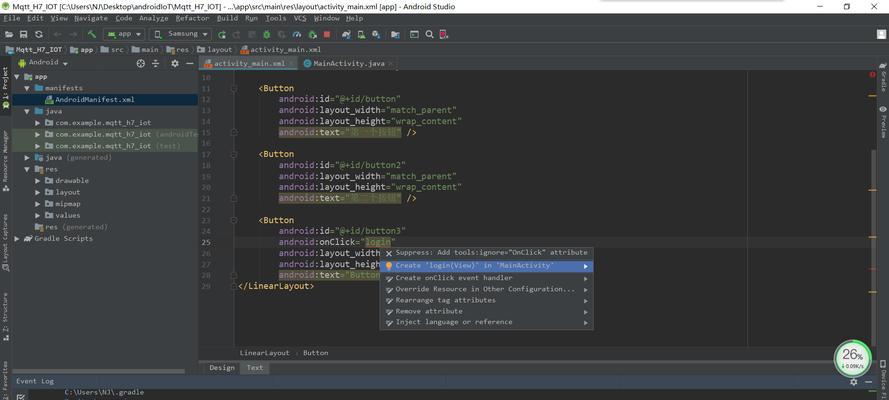Hide the project panel with minus icon

click(190, 63)
